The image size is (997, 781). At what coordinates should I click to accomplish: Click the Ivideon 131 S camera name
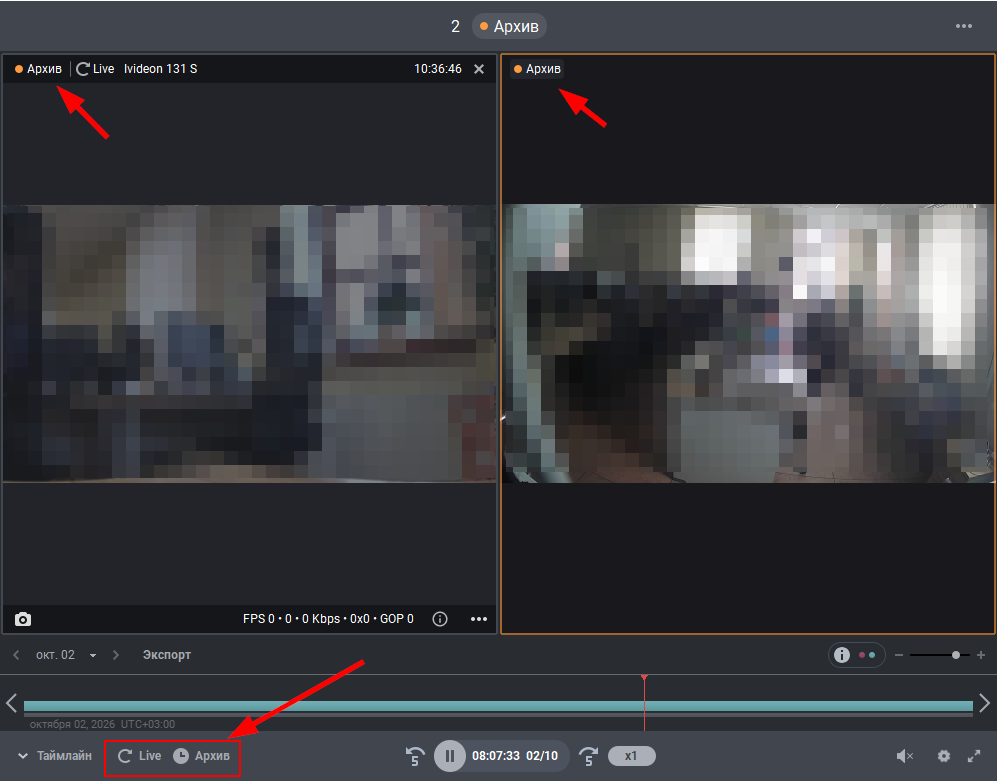tap(161, 69)
